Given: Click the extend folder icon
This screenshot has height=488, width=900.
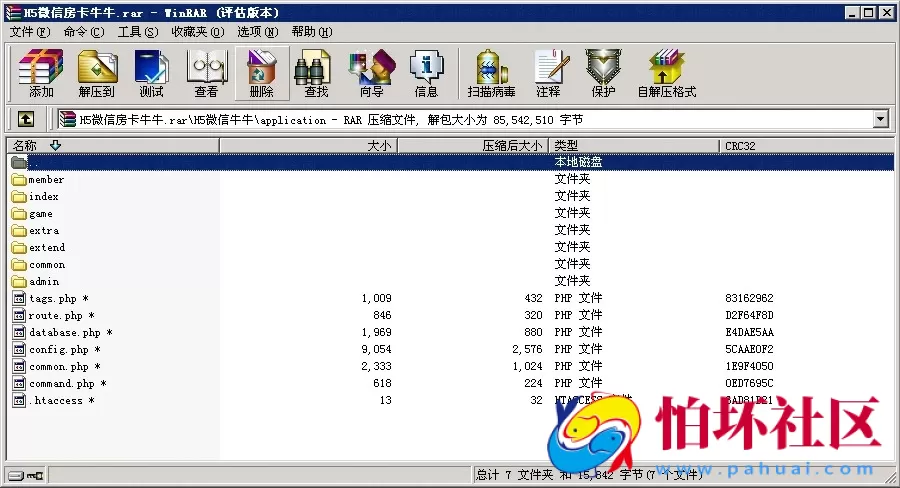Looking at the screenshot, I should (20, 247).
